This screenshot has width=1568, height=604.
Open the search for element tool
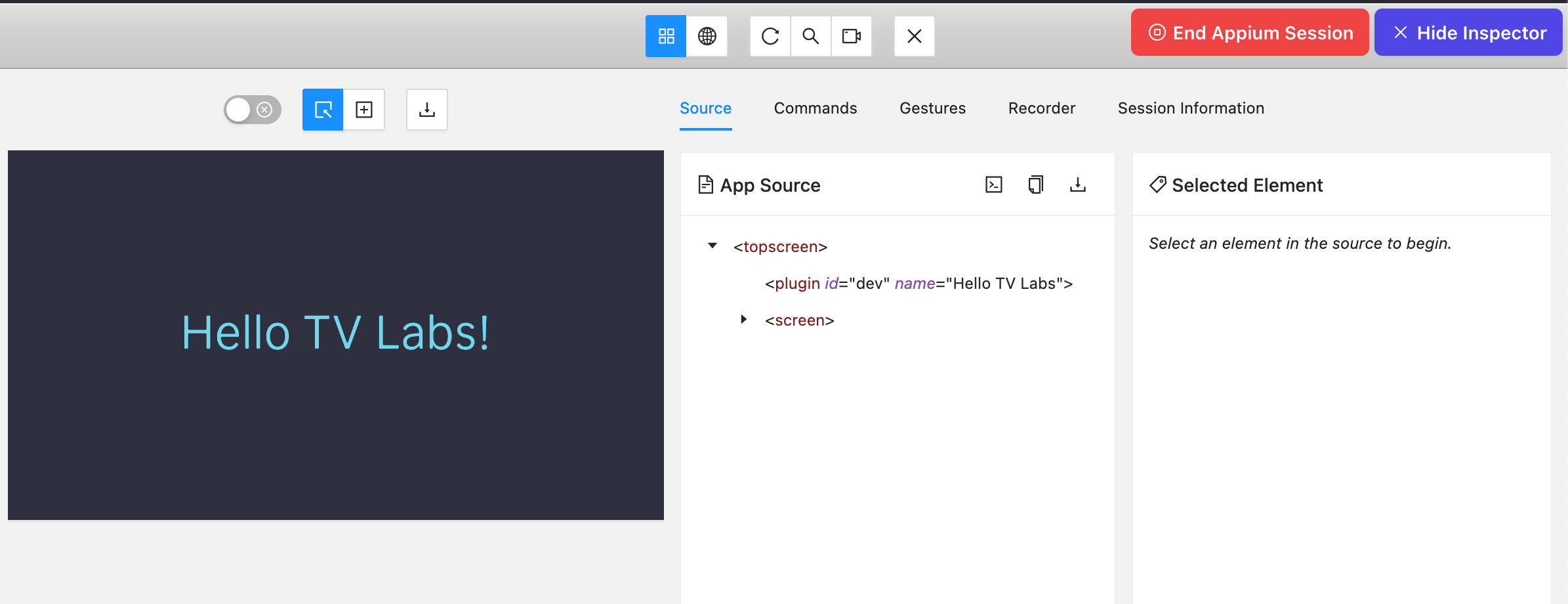(811, 36)
